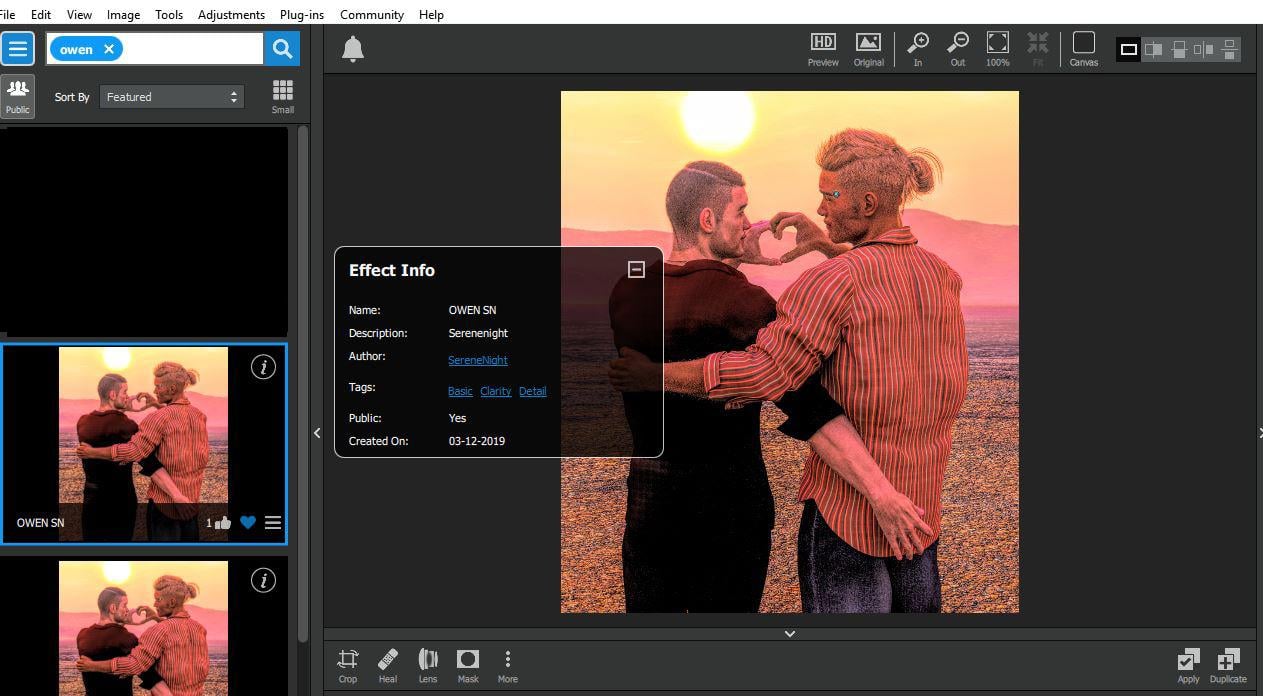The image size is (1263, 696).
Task: Set zoom to 100%
Action: (998, 49)
